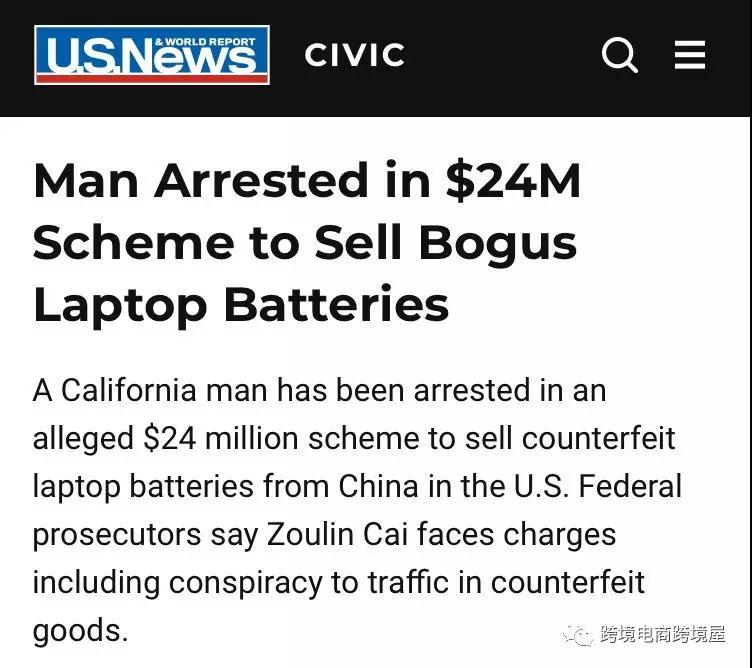This screenshot has width=752, height=668.
Task: Click the red stripe under the logo
Action: tap(152, 79)
